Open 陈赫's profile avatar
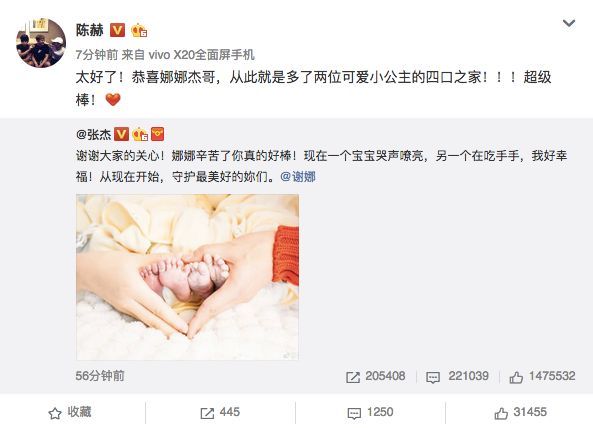The height and width of the screenshot is (428, 593). 41,43
